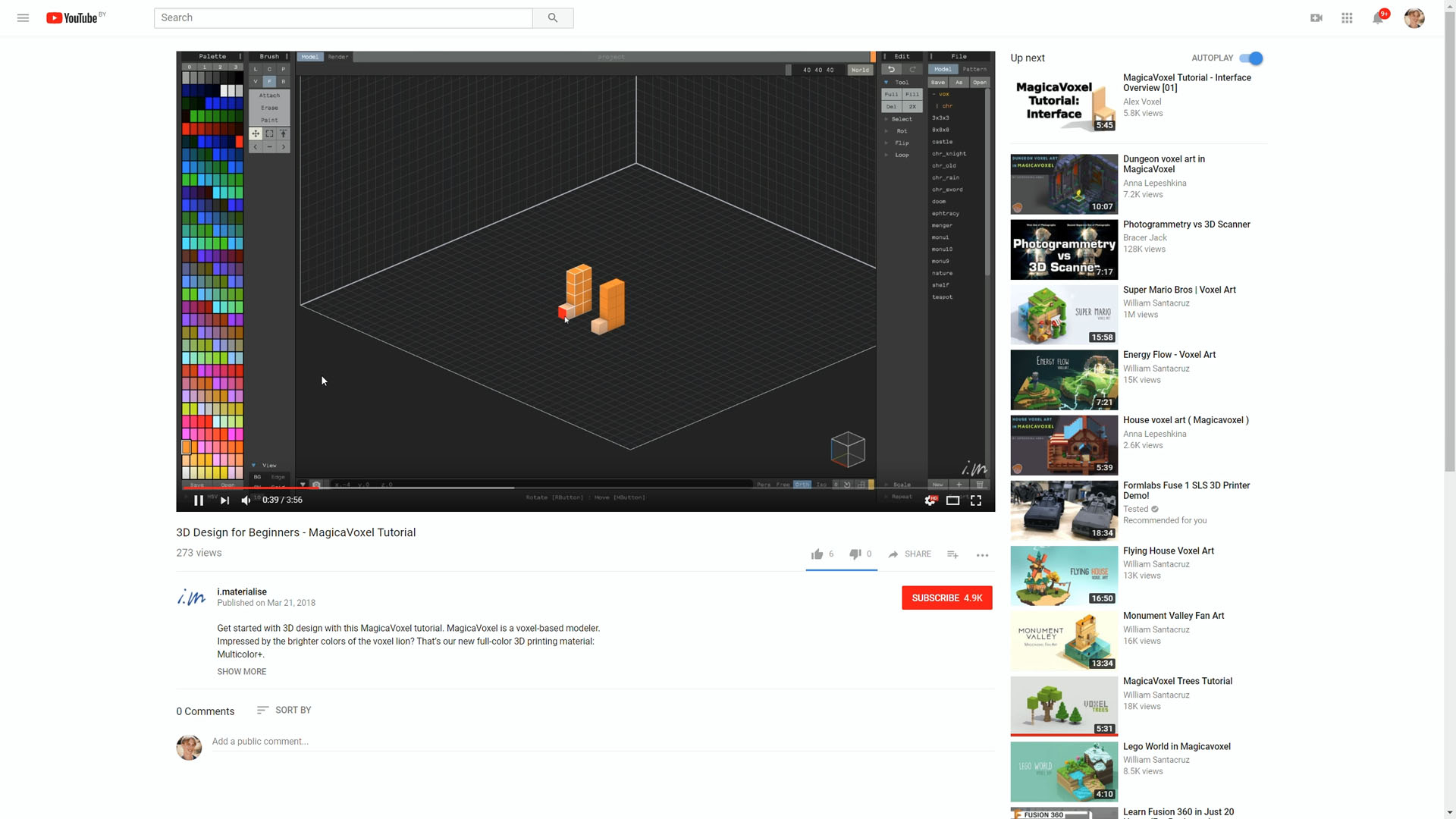1456x819 pixels.
Task: Pause the video playback
Action: (199, 500)
